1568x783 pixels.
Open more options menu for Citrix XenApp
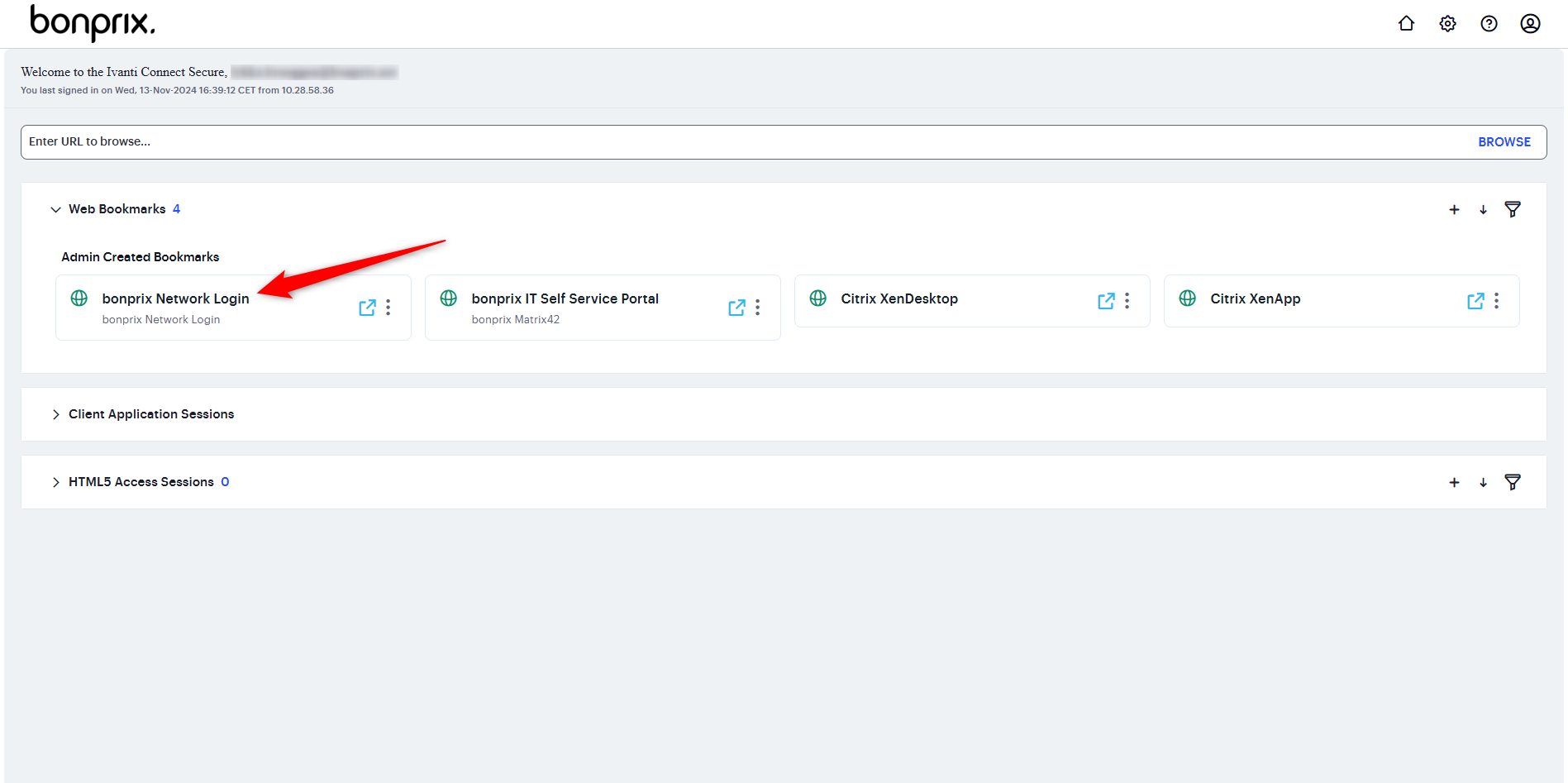(x=1496, y=301)
